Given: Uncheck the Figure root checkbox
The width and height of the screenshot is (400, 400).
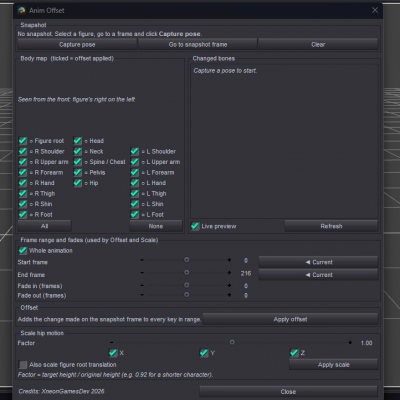Looking at the screenshot, I should [x=23, y=141].
